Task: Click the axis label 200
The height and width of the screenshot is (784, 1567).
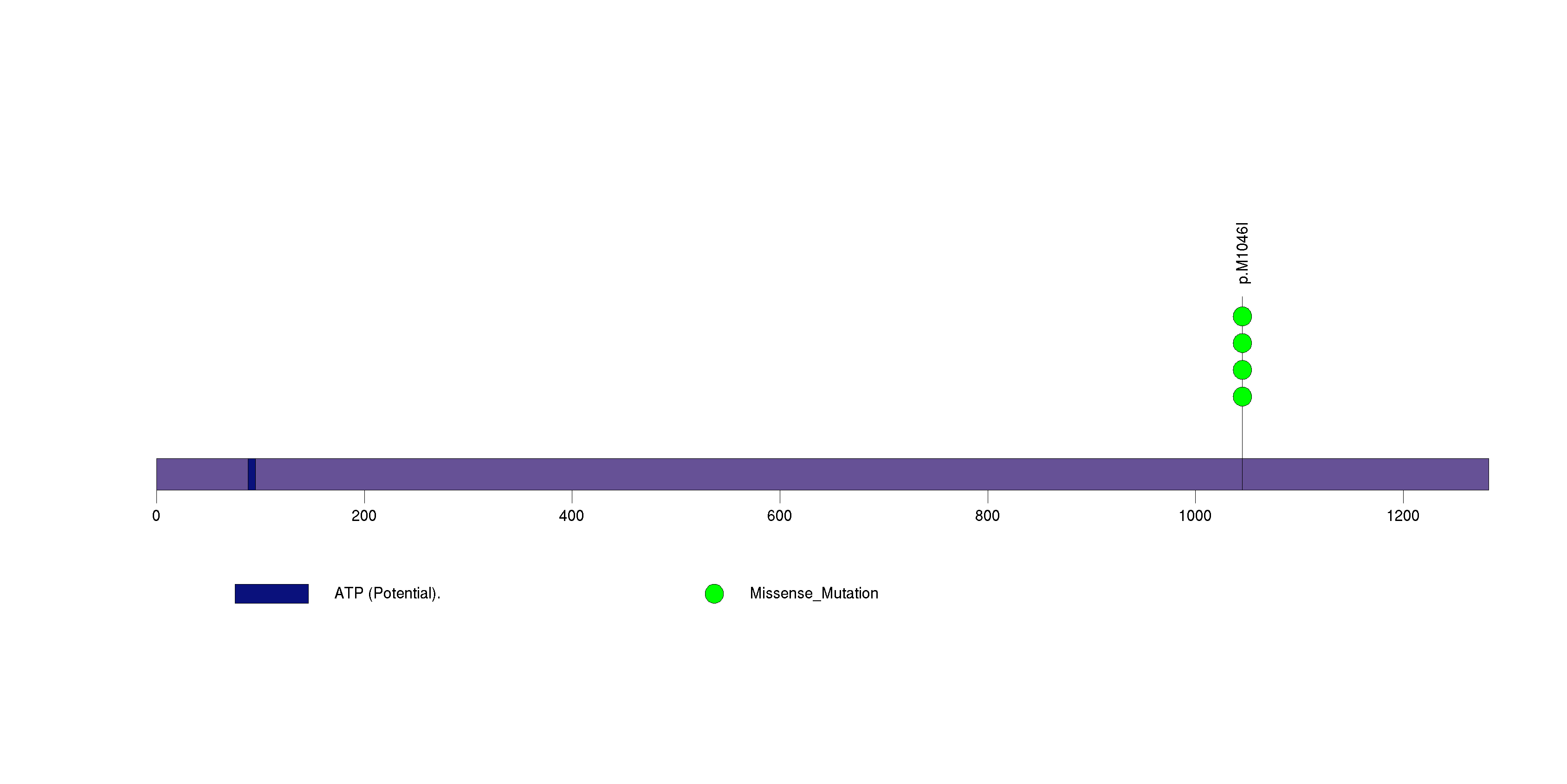Action: pyautogui.click(x=364, y=516)
